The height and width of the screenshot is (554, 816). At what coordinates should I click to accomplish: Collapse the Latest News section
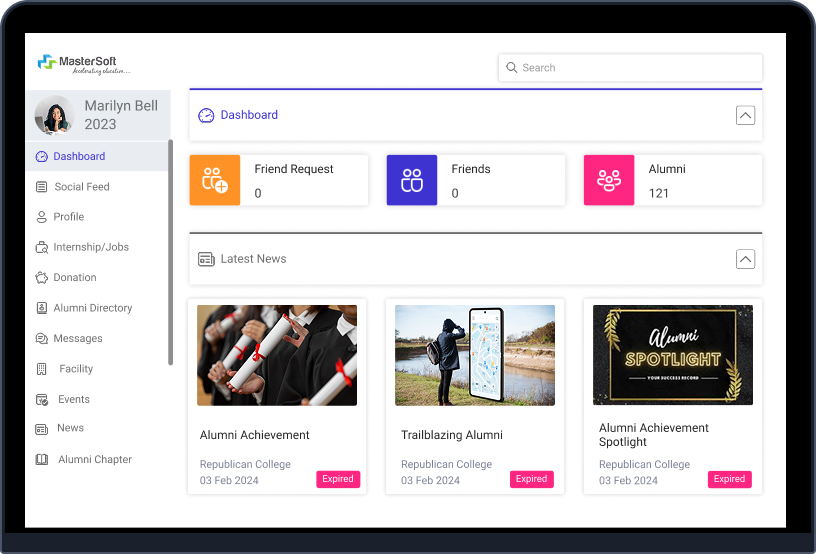pos(745,259)
